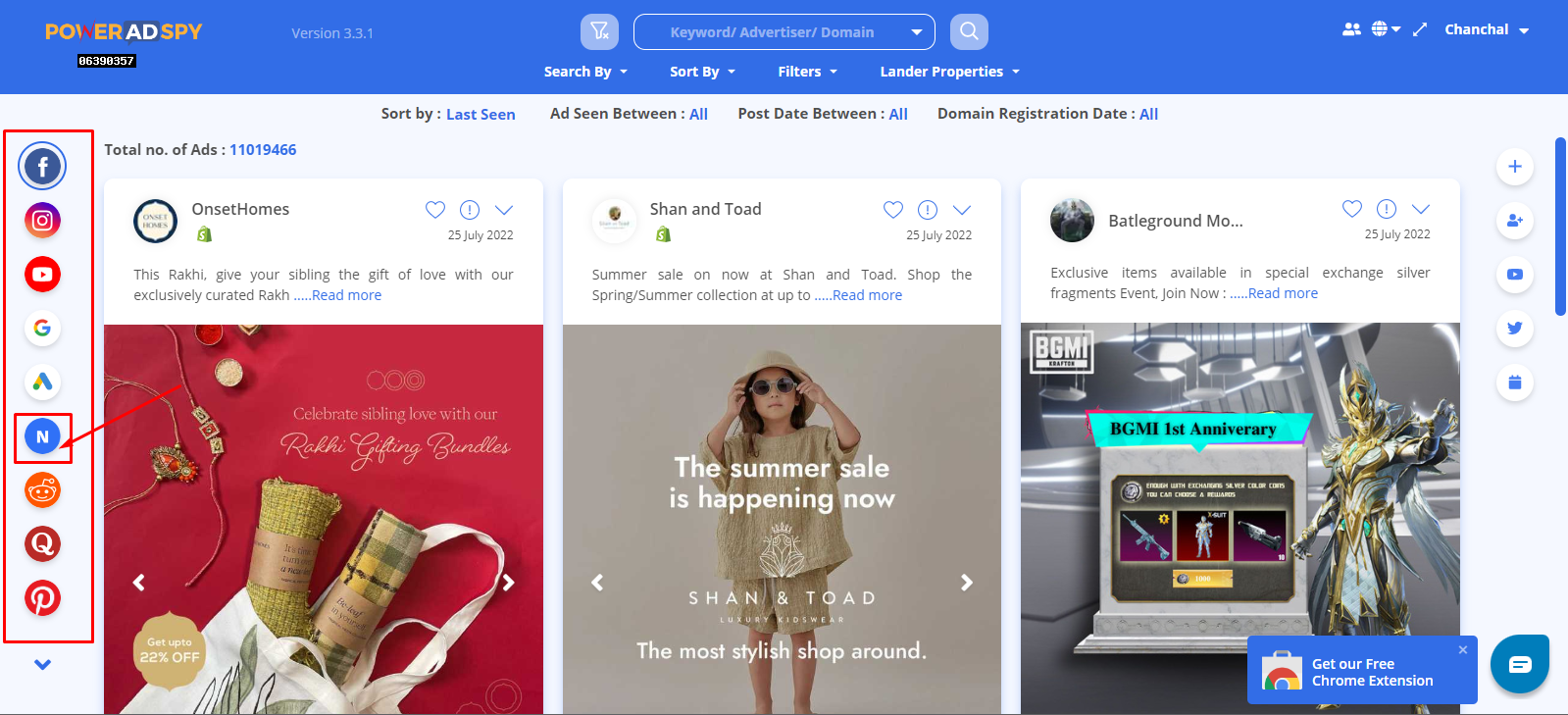Click the total ads count 11019466
The image size is (1568, 715).
point(263,150)
